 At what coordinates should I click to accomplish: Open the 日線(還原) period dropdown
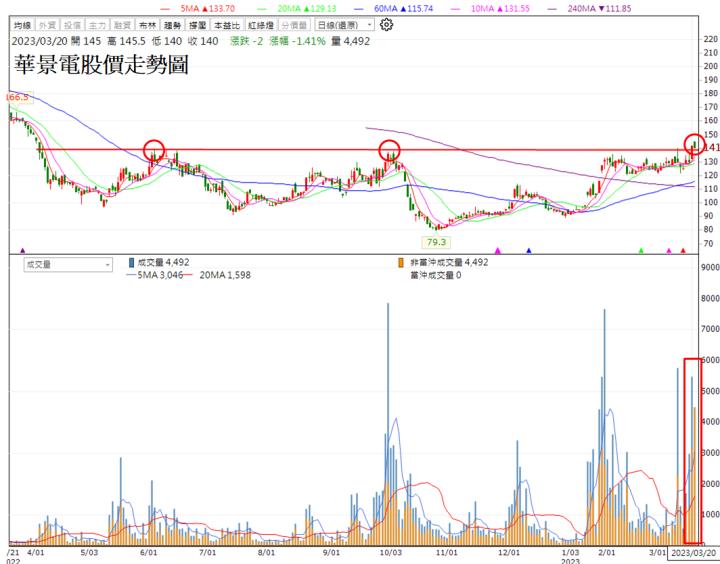click(x=344, y=25)
